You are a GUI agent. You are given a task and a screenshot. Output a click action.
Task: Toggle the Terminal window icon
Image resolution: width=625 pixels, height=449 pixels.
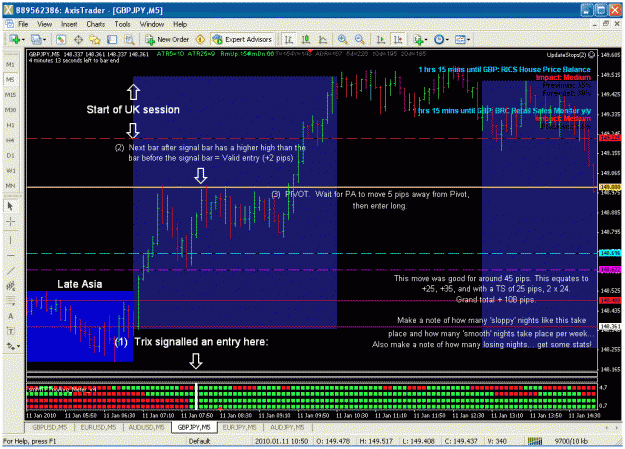(x=112, y=39)
